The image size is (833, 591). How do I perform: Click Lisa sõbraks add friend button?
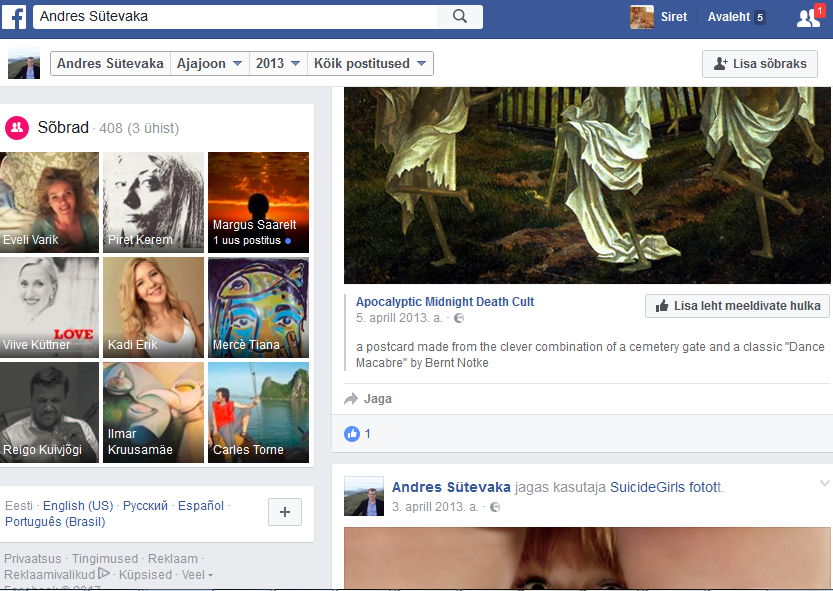click(760, 64)
